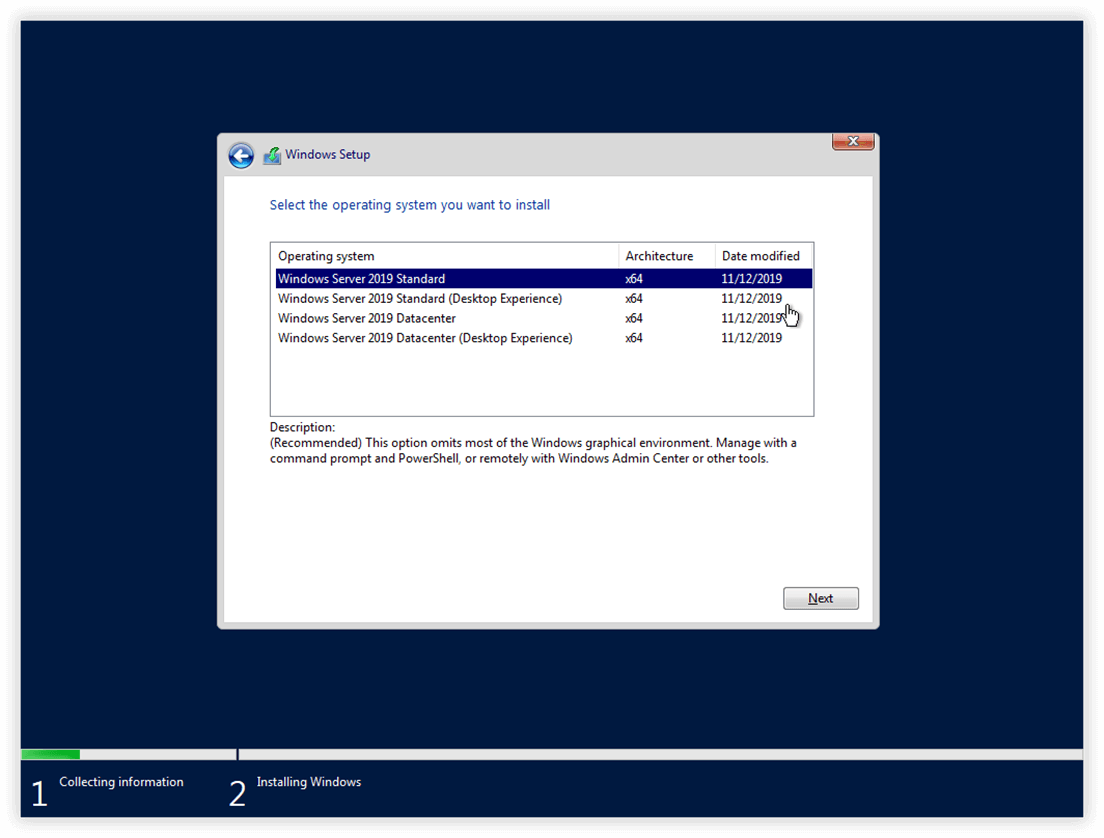Click the Installing Windows step label

308,782
